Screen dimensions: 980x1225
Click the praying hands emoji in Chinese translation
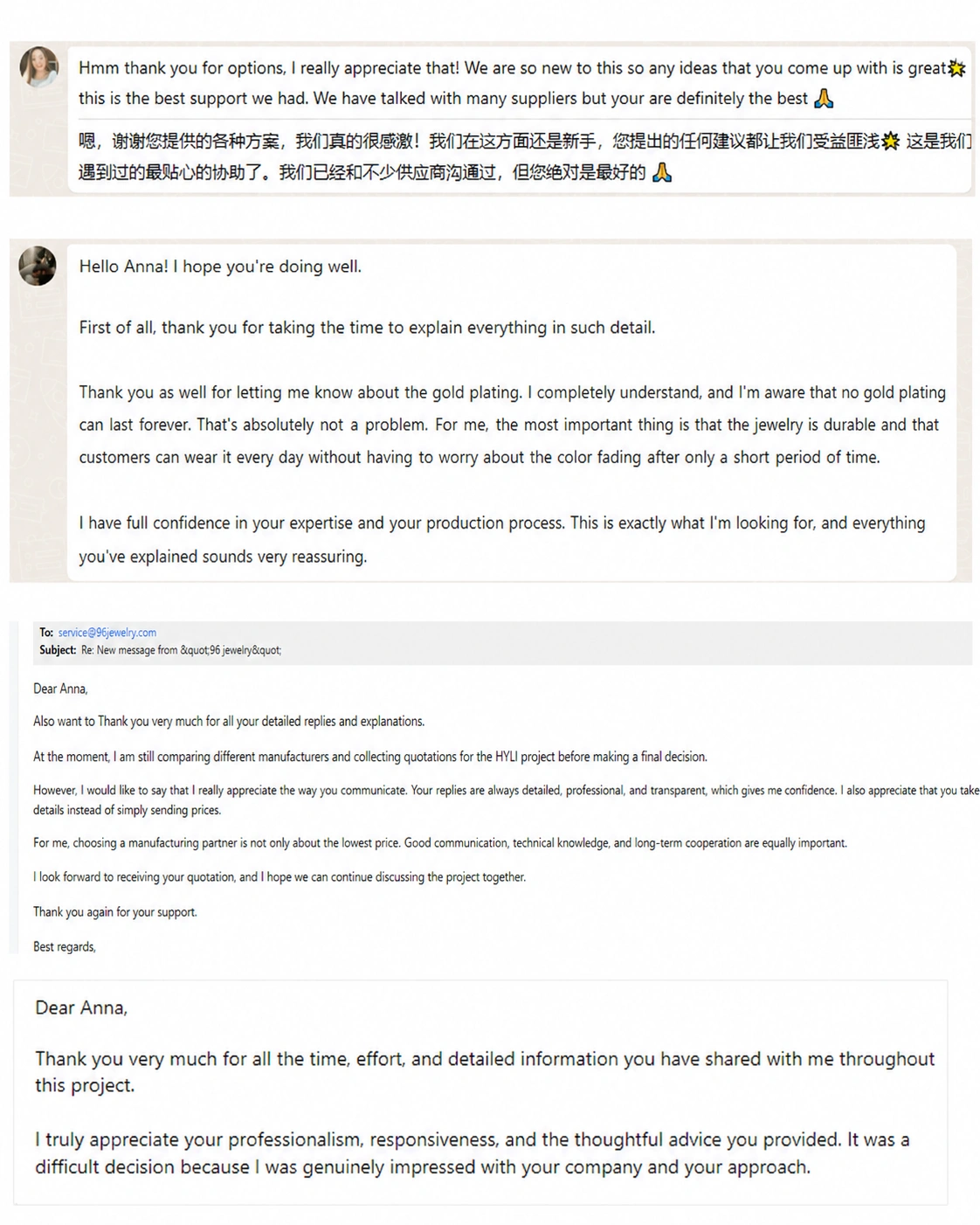click(662, 173)
